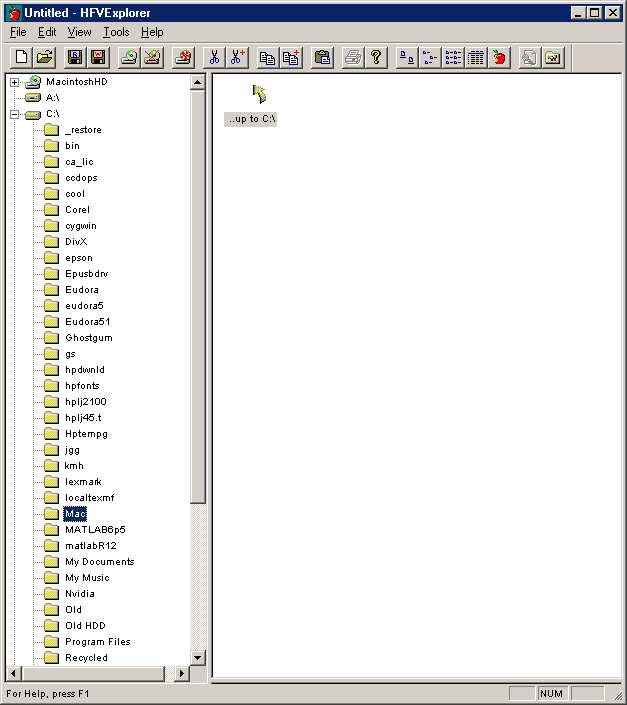Click the Cut scissors toolbar icon
The width and height of the screenshot is (627, 705).
[x=213, y=58]
